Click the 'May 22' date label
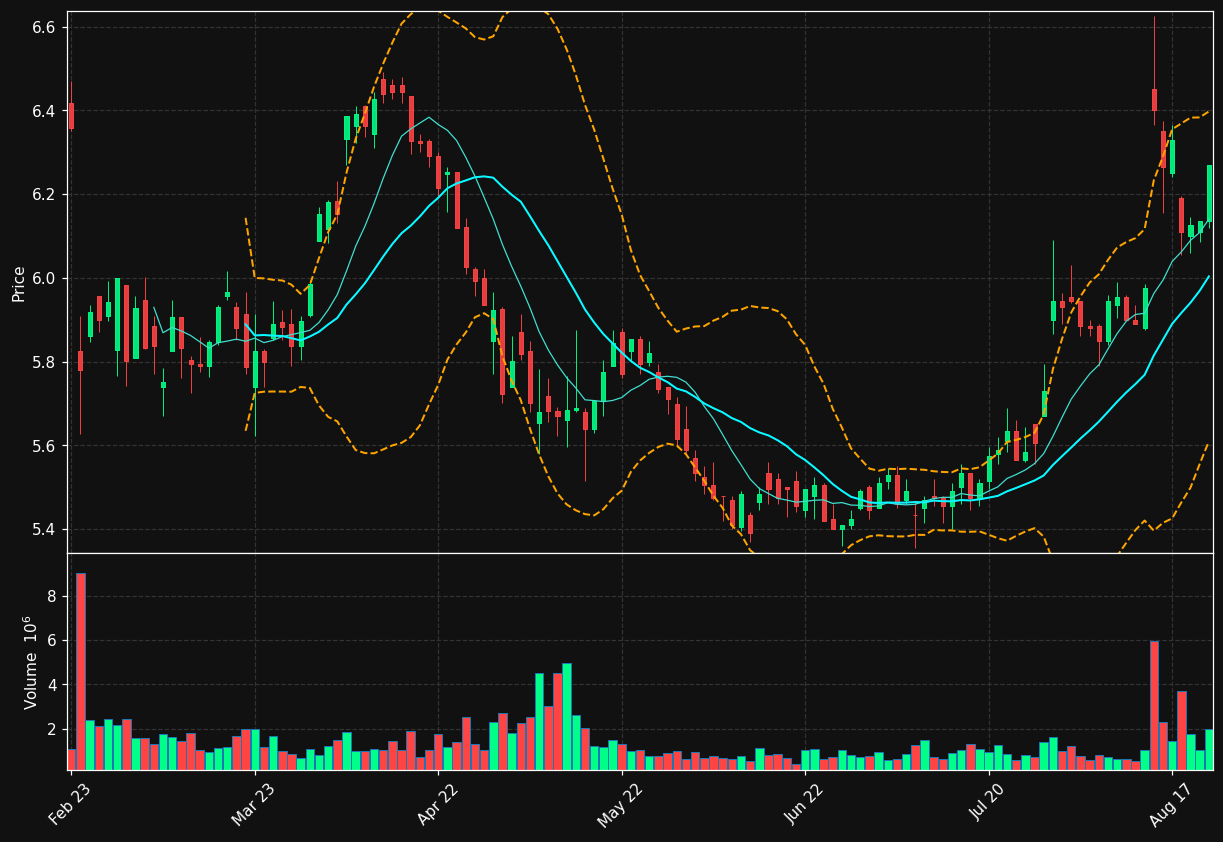This screenshot has width=1223, height=842. tap(621, 803)
